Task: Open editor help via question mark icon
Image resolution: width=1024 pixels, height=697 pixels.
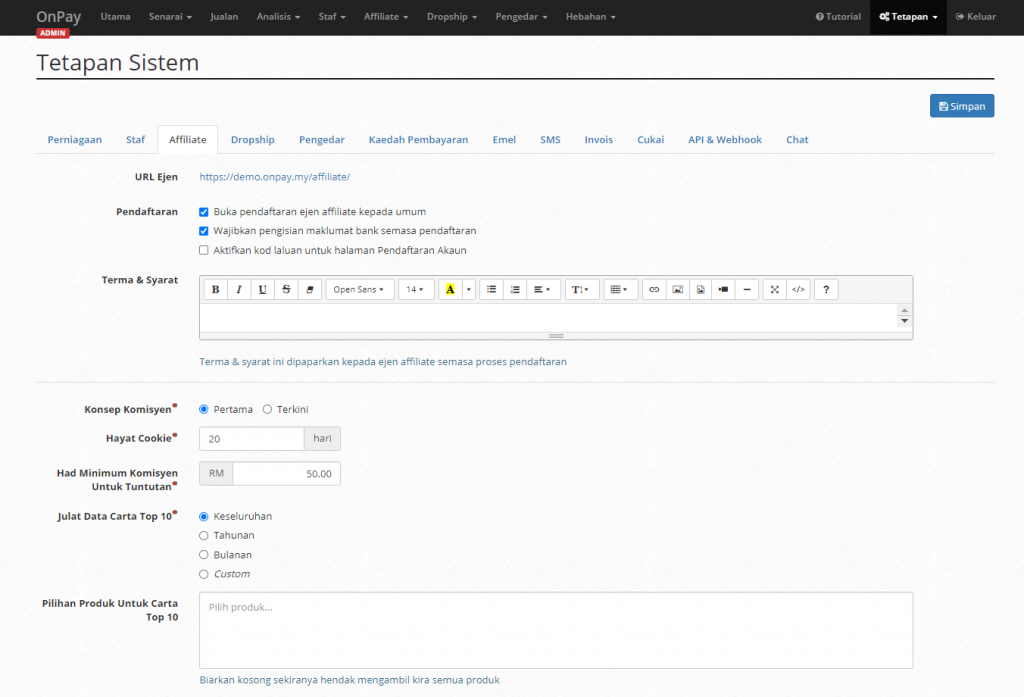Action: (x=825, y=289)
